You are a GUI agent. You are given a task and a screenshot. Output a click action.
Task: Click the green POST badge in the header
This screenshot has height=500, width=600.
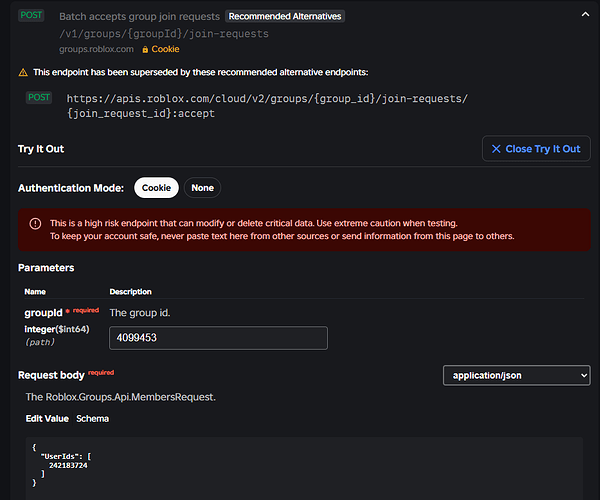(x=31, y=16)
